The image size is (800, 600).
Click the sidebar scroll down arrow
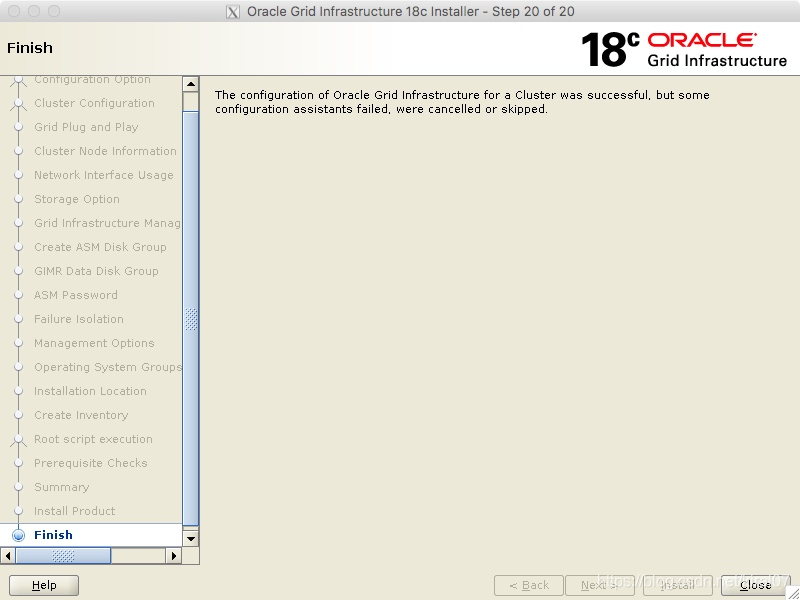click(191, 538)
